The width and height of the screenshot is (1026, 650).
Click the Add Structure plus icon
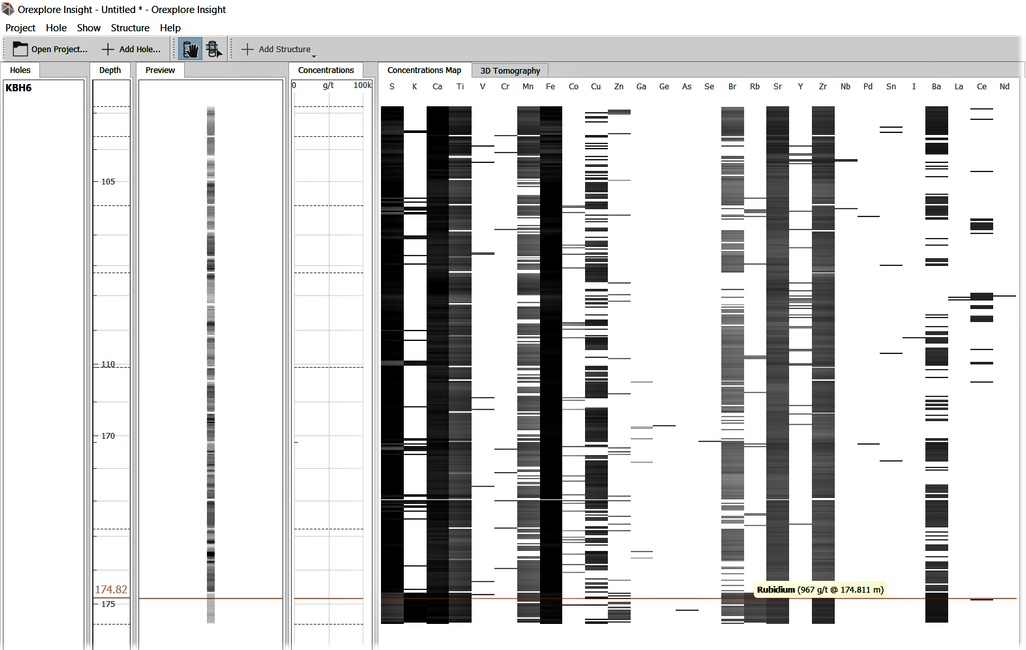247,49
